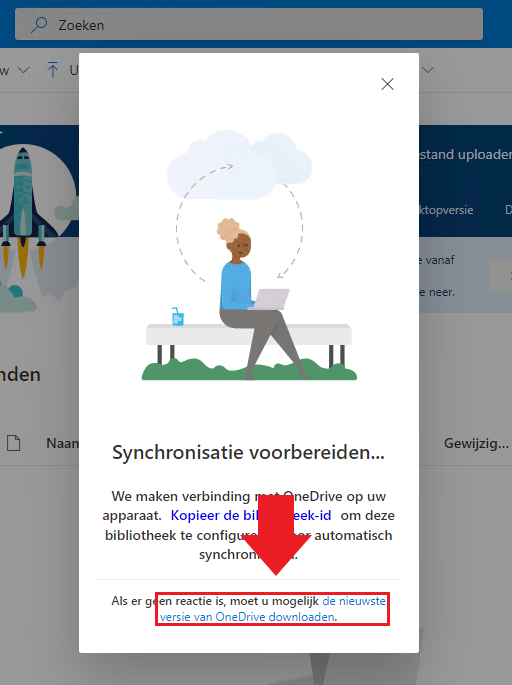Screen dimensions: 512x685
Task: Click the cloud sync illustration
Action: [x=239, y=165]
